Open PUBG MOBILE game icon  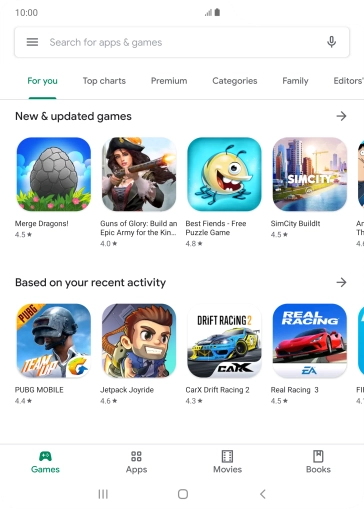click(54, 340)
